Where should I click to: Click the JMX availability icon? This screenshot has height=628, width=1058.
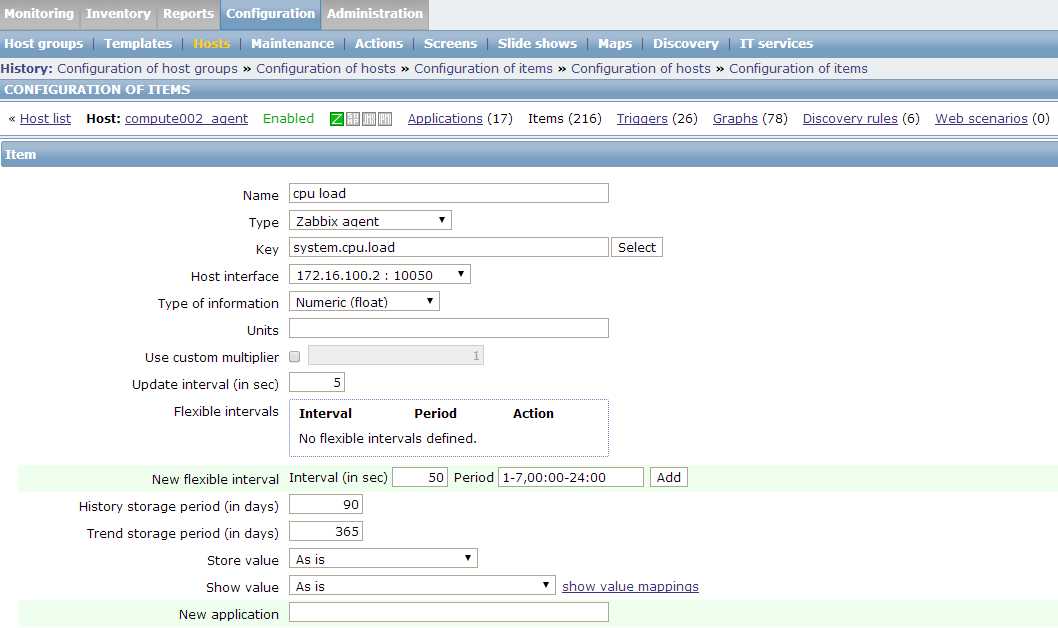click(369, 119)
